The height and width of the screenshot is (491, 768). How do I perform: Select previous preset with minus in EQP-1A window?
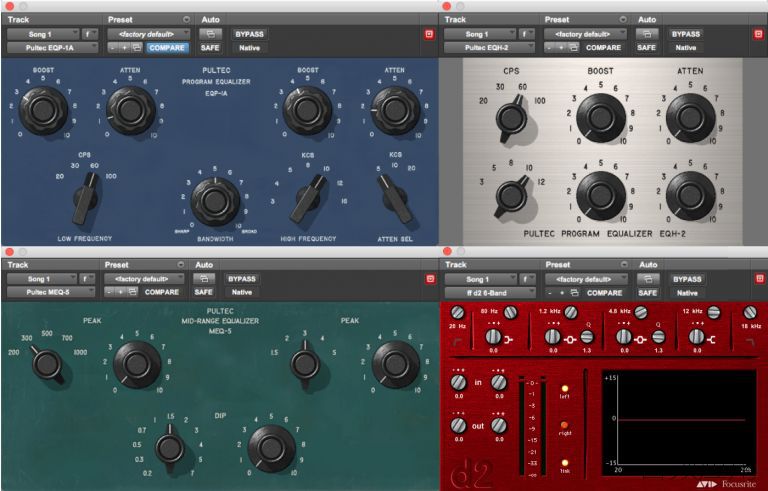(x=113, y=48)
